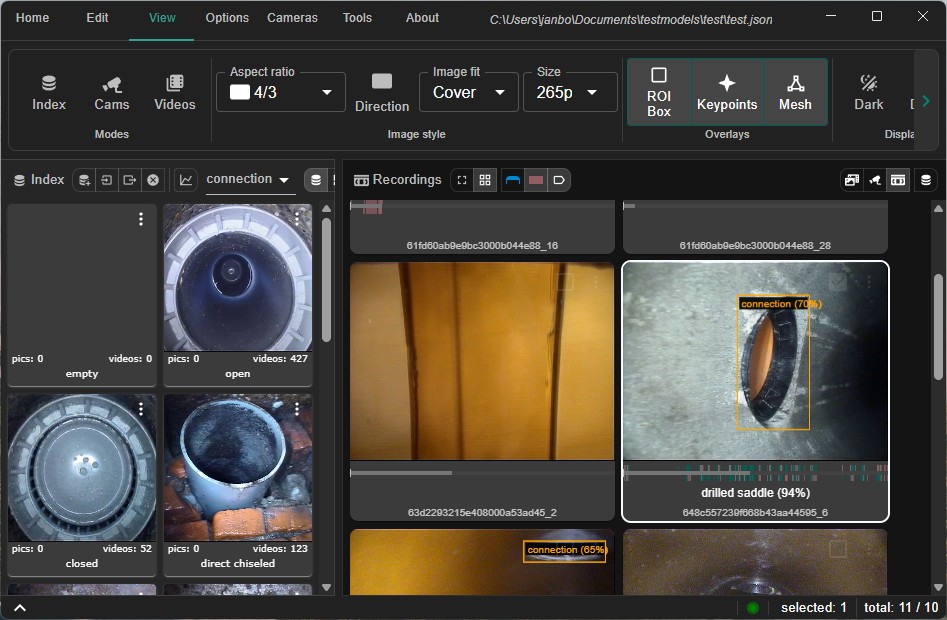Switch to Cams mode
This screenshot has height=620, width=947.
[x=112, y=93]
